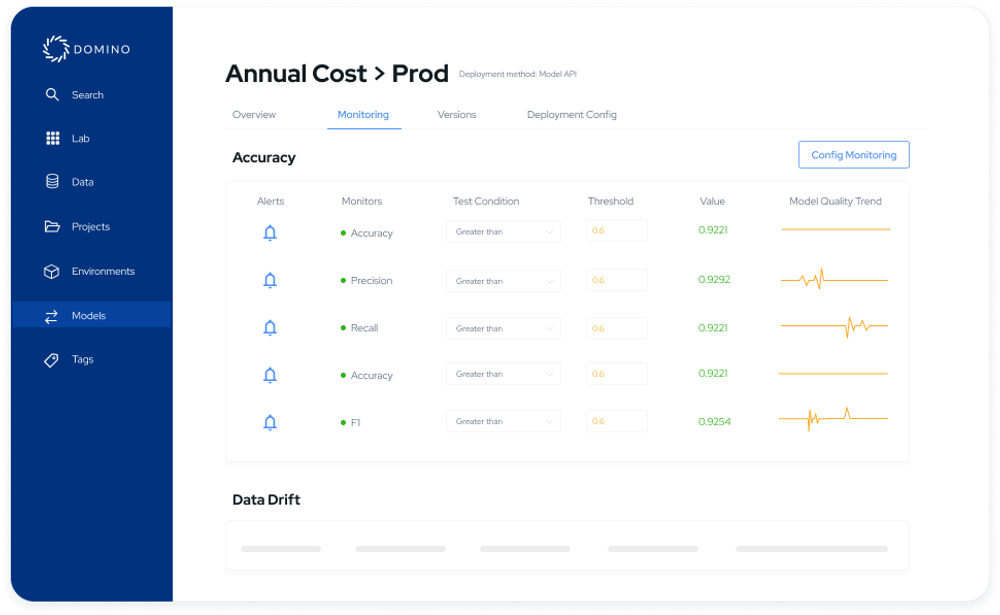
Task: Toggle the alert bell for Accuracy monitor
Action: point(269,232)
